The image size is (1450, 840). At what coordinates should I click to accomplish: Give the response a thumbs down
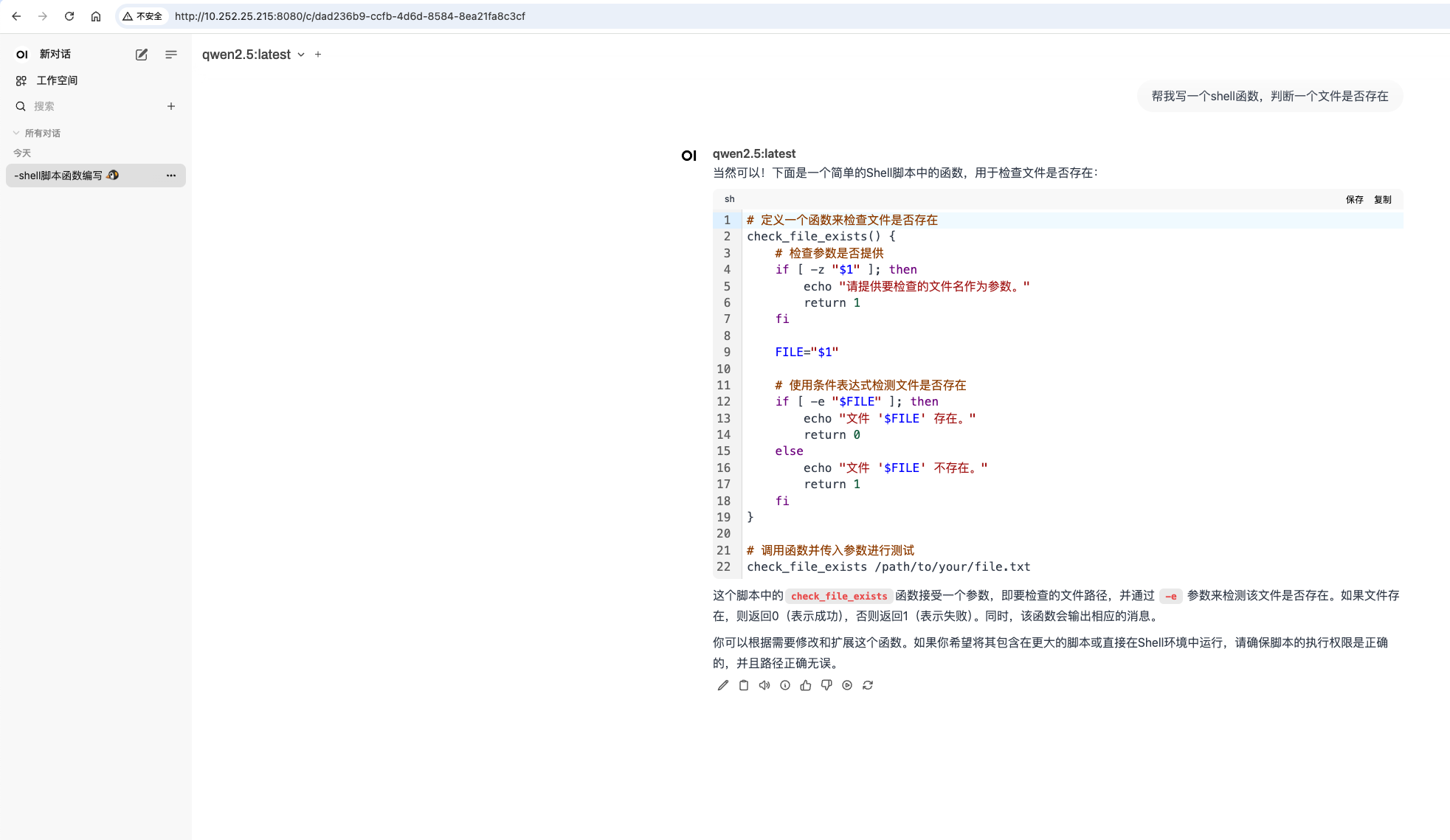pos(826,685)
